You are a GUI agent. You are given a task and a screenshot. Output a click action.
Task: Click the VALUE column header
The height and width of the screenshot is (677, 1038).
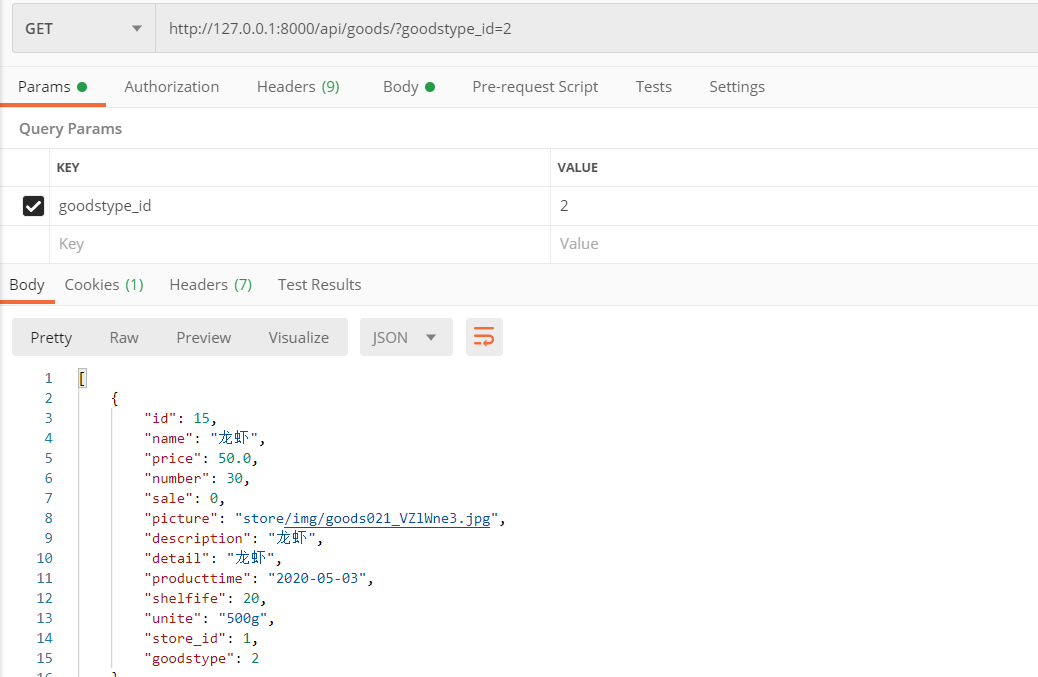[577, 167]
